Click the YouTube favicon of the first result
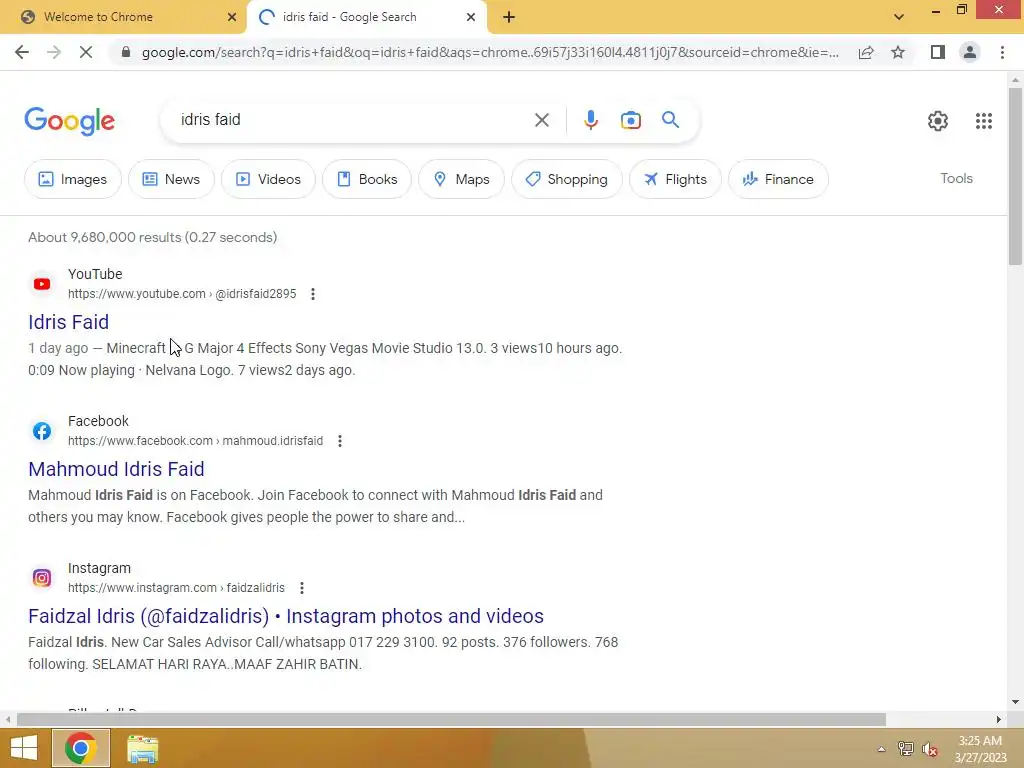Screen dimensions: 1024x768 42,284
